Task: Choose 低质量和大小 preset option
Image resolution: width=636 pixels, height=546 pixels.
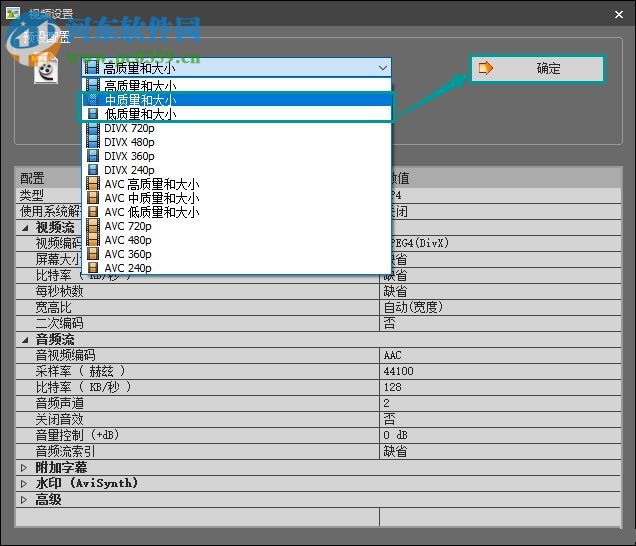Action: [236, 114]
